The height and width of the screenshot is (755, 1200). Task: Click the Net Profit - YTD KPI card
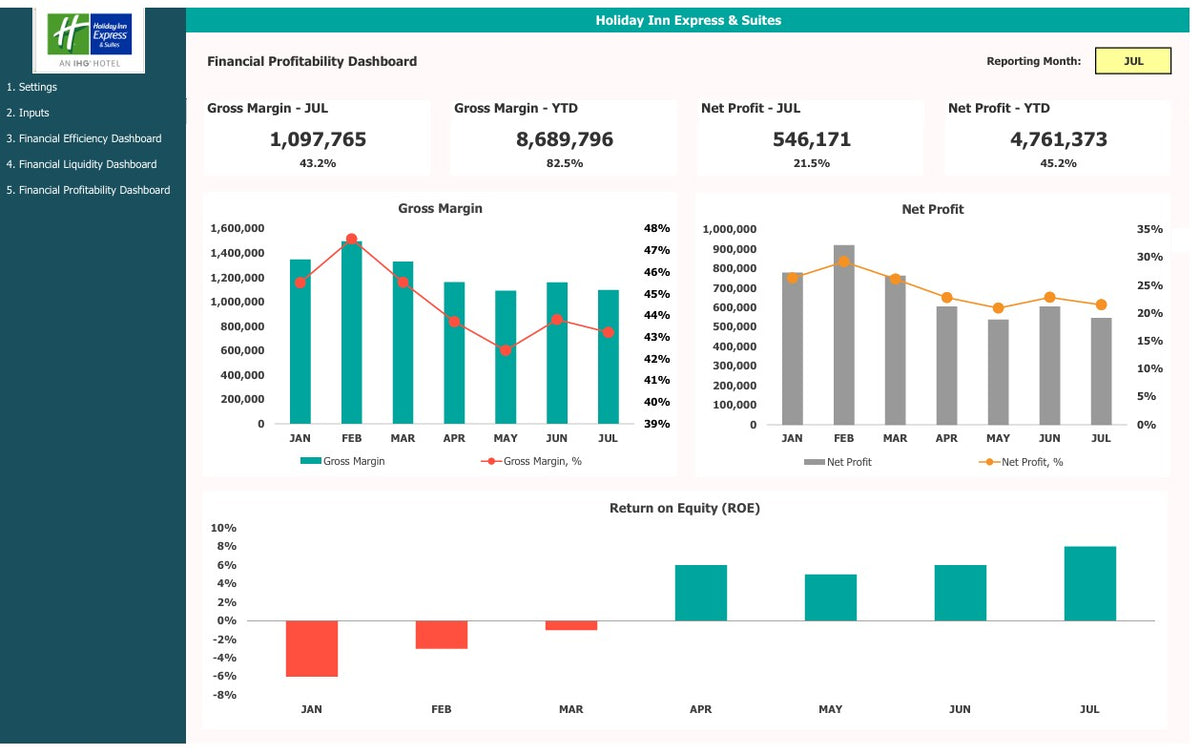coord(1057,137)
